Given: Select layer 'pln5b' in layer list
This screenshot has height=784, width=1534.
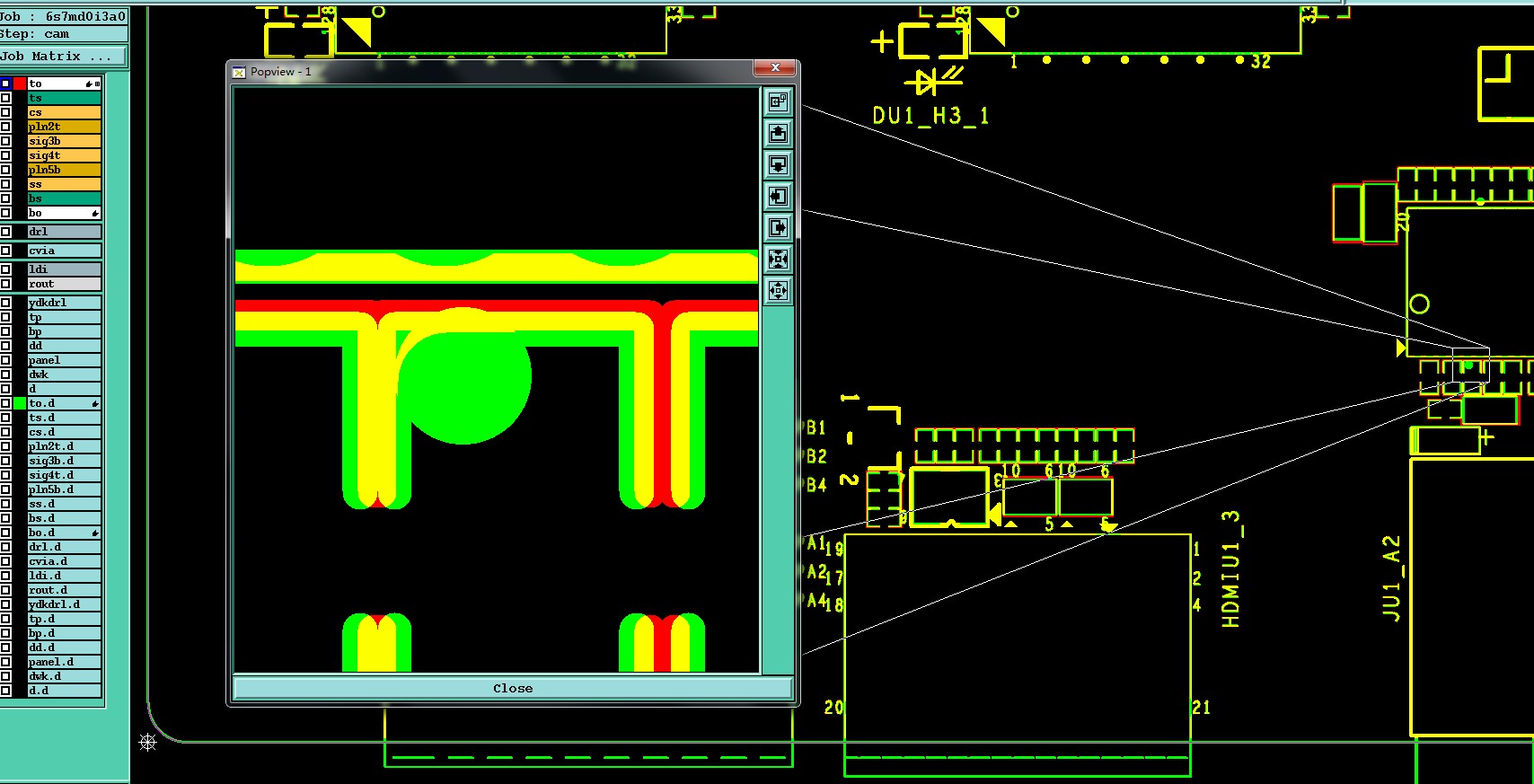Looking at the screenshot, I should (65, 170).
